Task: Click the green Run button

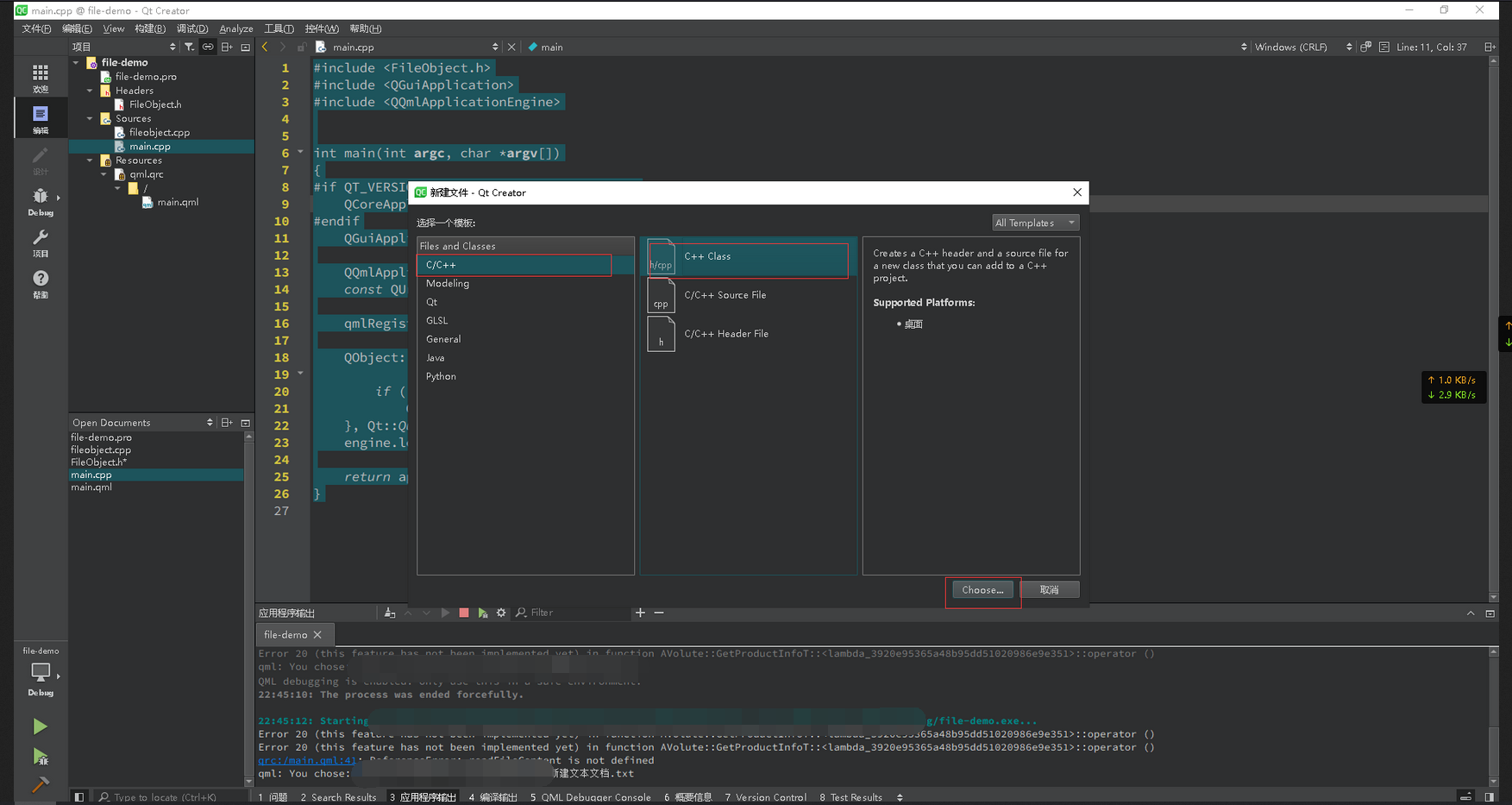Action: point(41,726)
